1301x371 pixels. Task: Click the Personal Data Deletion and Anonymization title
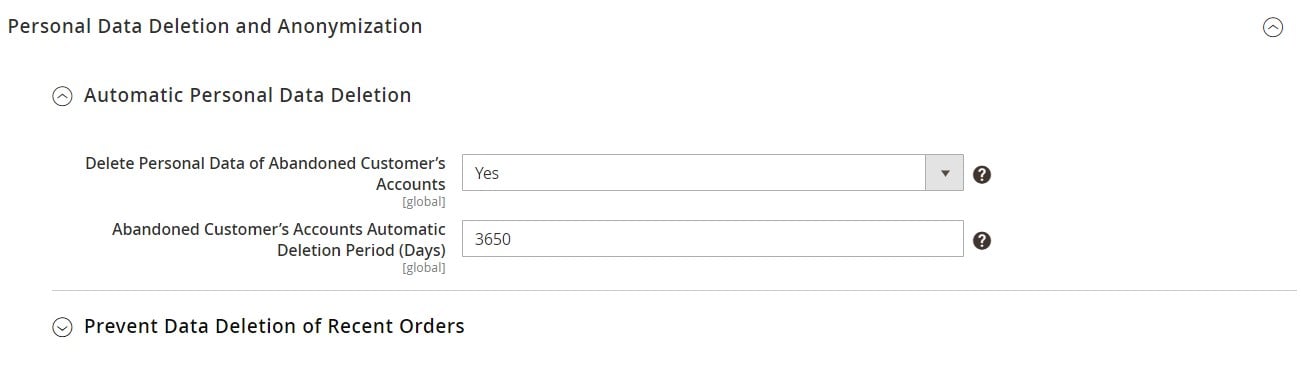click(x=215, y=27)
